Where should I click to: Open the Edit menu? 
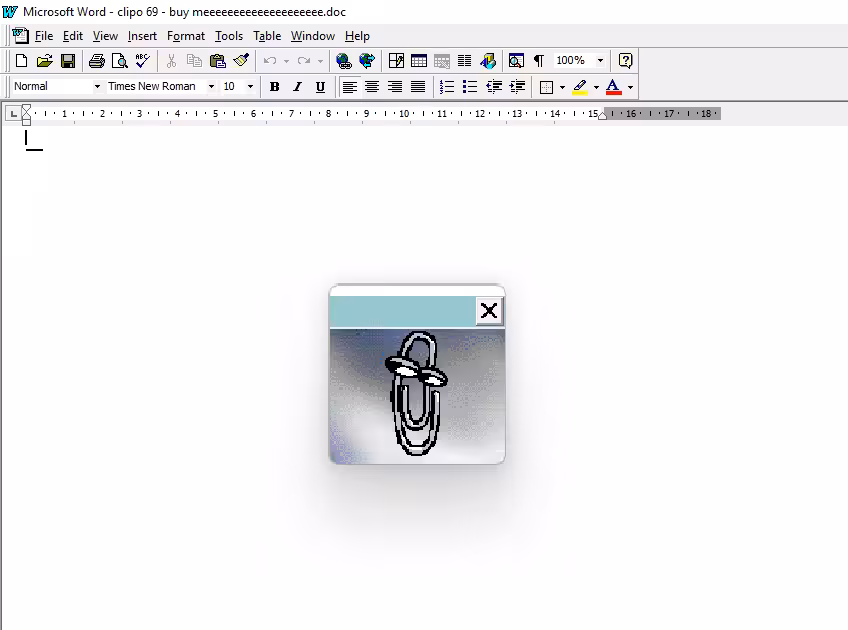point(72,36)
